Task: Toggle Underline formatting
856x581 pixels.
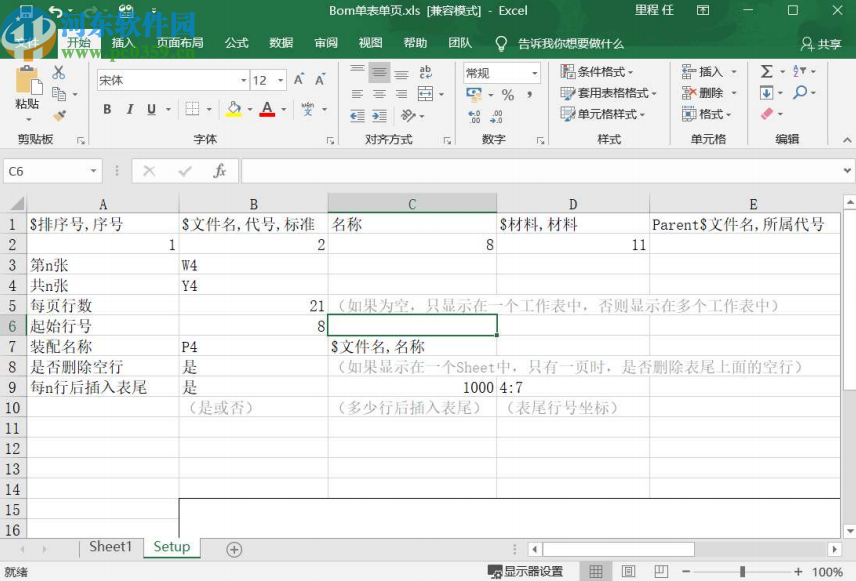Action: tap(152, 109)
